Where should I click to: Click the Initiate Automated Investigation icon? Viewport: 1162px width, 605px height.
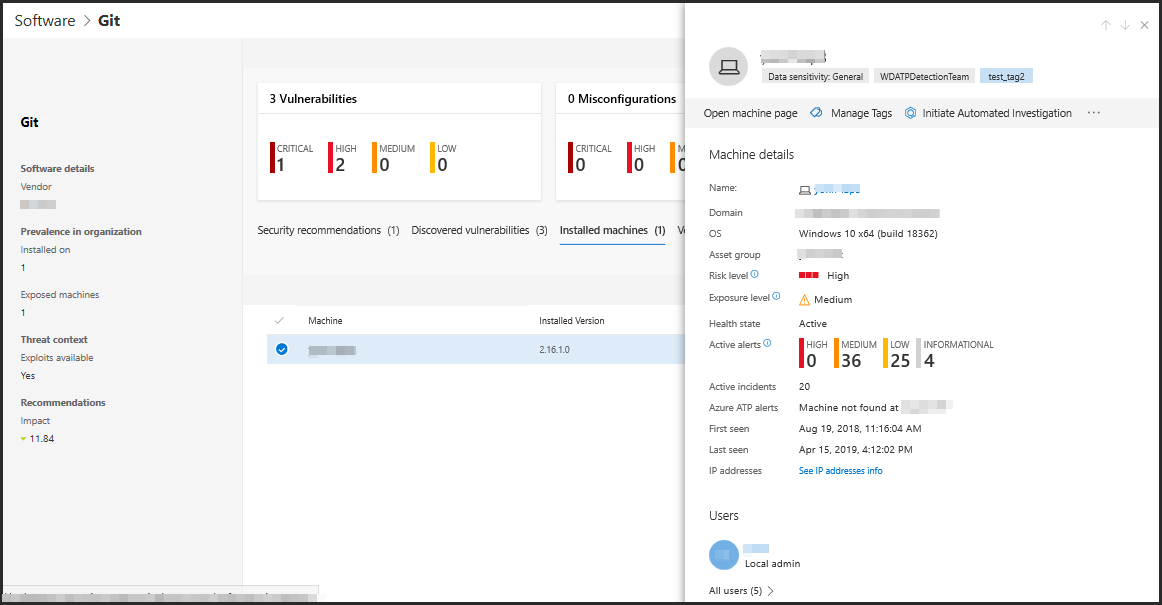click(x=910, y=113)
